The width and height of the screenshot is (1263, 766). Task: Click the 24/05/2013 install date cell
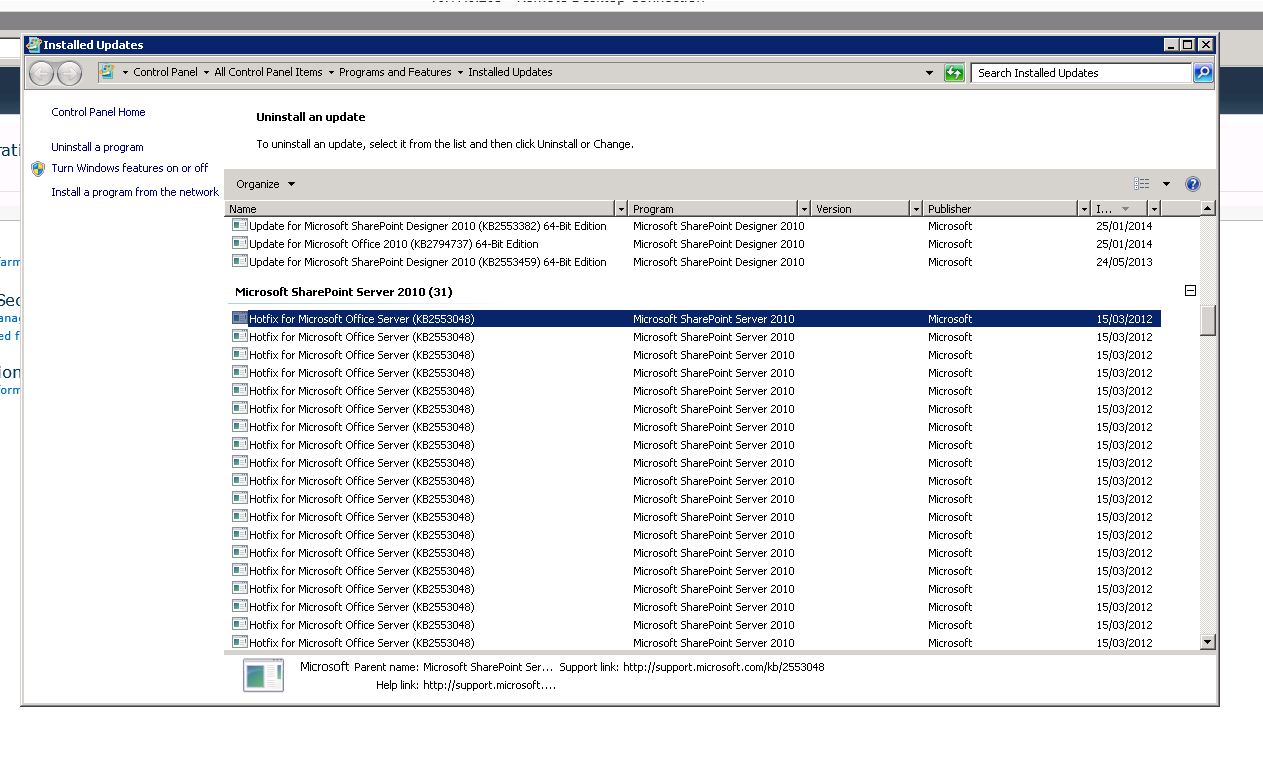click(x=1124, y=262)
